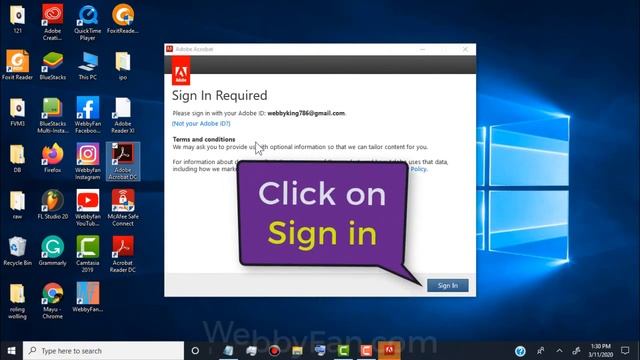Click the Adobe ID email webbyking786@gmail.com

coord(306,113)
